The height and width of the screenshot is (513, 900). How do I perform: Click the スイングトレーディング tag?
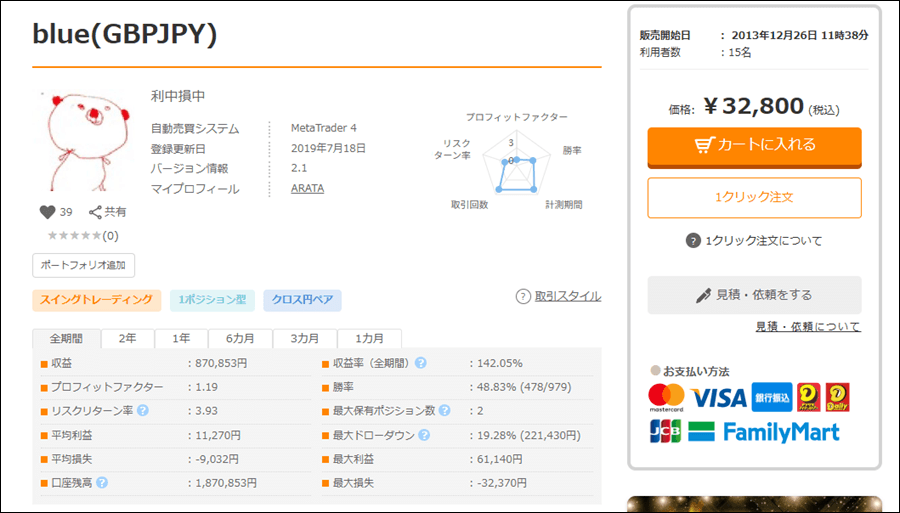pos(97,300)
